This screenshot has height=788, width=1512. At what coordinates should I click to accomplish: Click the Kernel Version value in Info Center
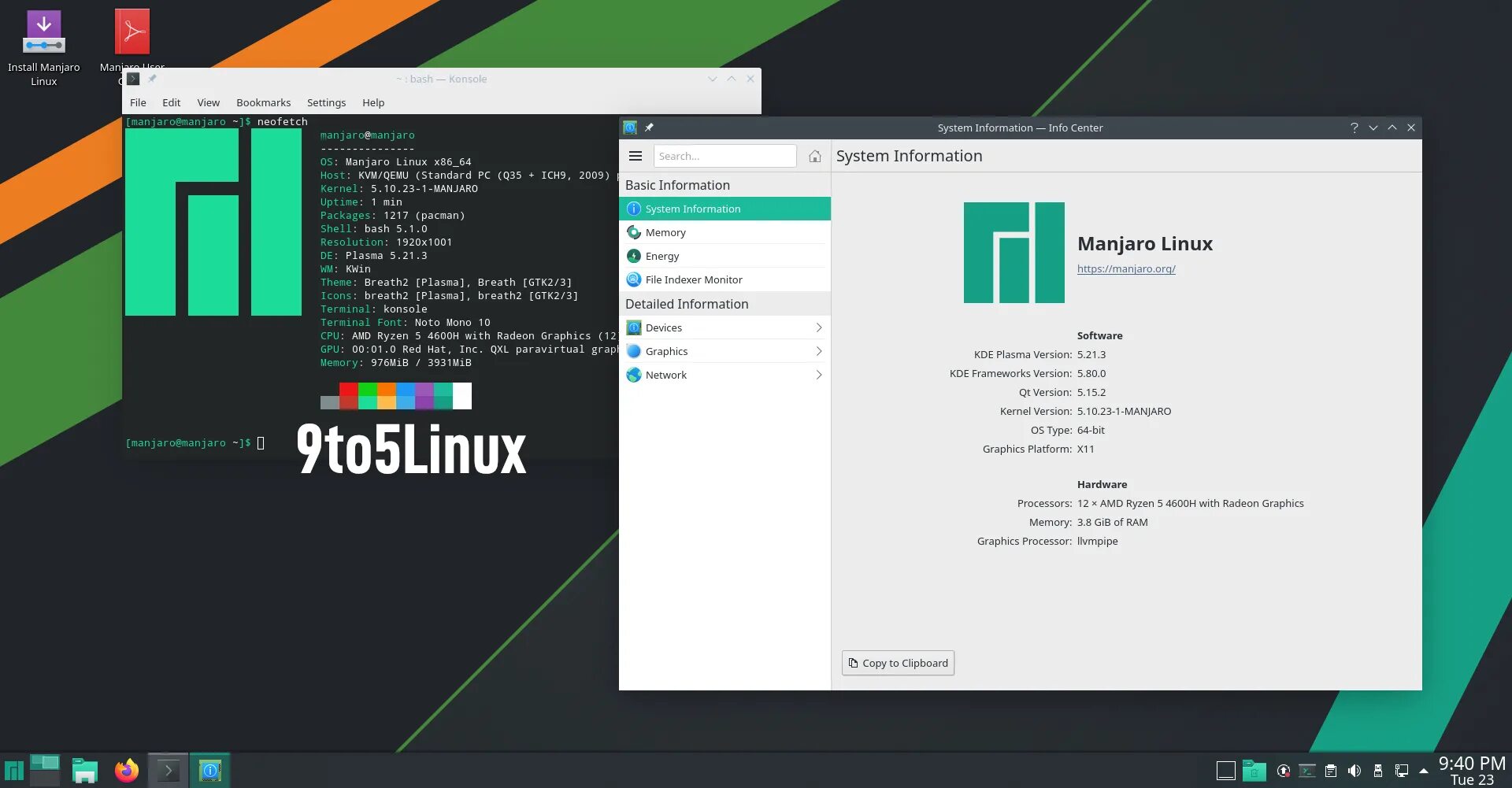click(1124, 411)
